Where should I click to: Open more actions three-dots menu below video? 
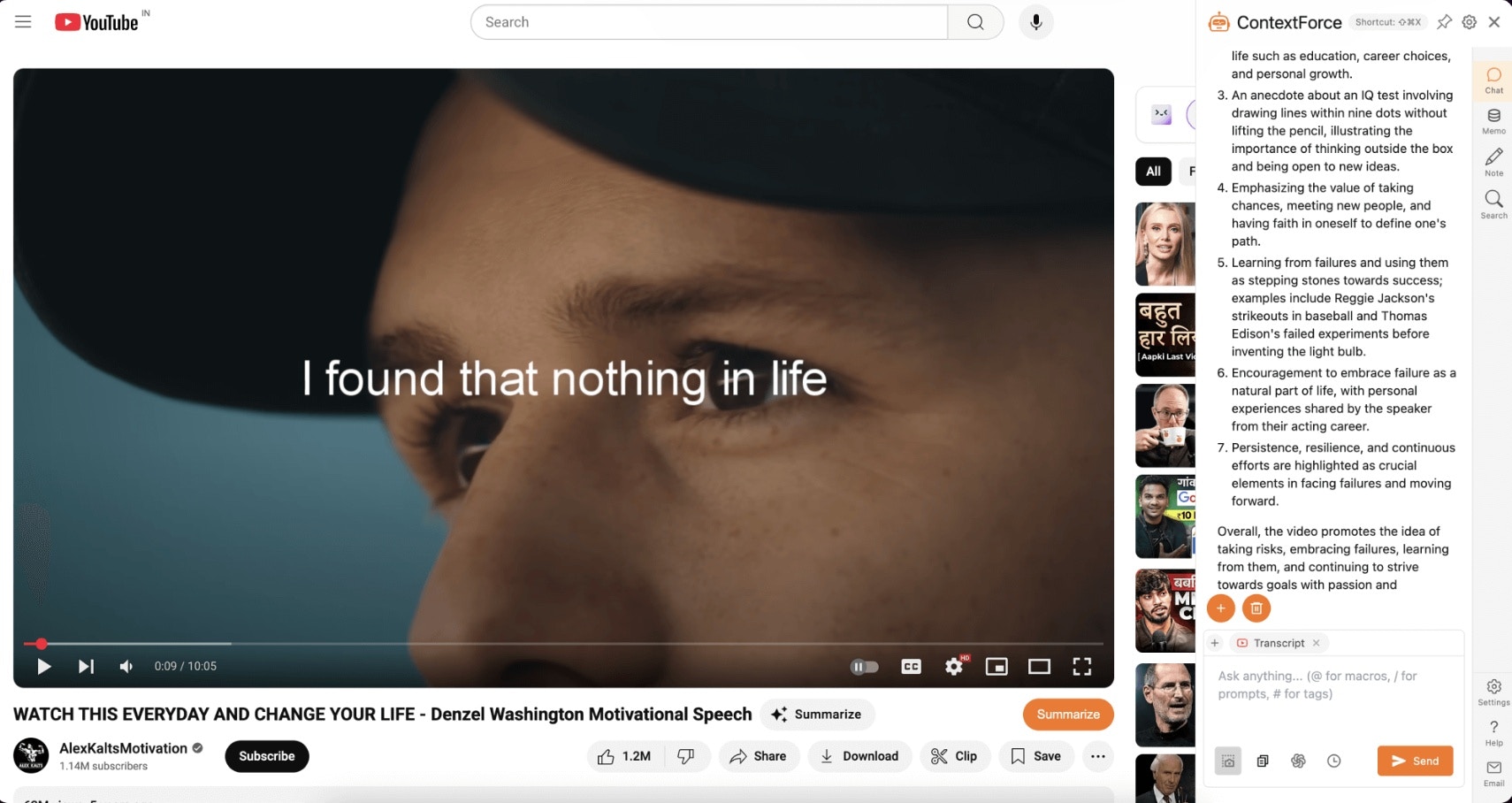pyautogui.click(x=1097, y=756)
